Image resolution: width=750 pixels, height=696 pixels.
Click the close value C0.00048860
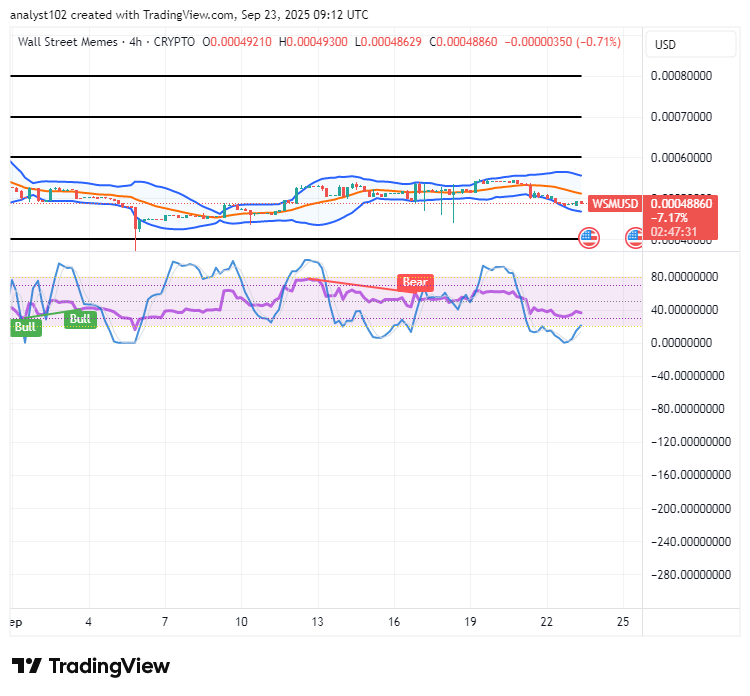click(463, 42)
